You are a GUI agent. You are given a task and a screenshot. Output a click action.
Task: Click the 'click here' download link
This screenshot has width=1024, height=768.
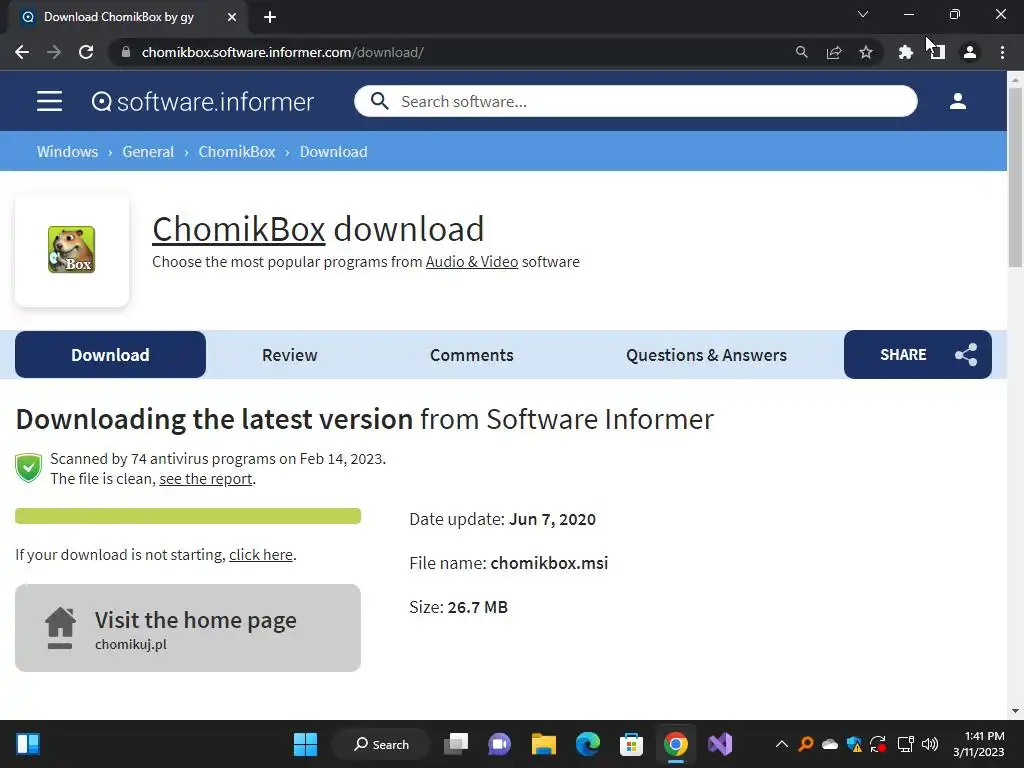tap(261, 554)
